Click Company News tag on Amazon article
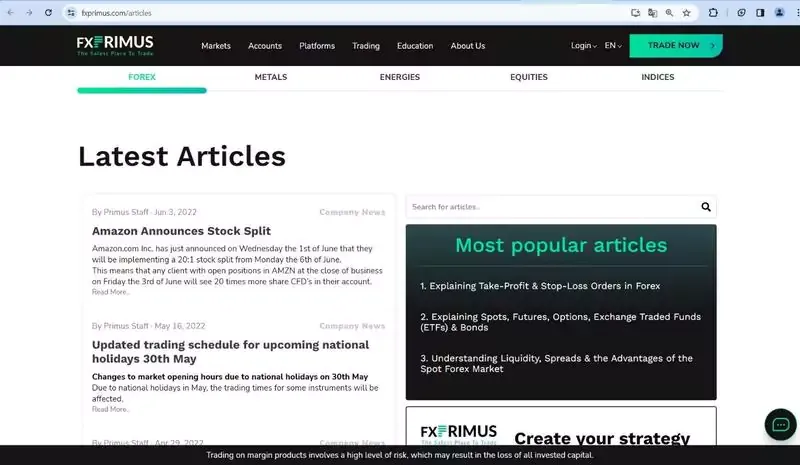Viewport: 800px width, 465px height. click(352, 212)
